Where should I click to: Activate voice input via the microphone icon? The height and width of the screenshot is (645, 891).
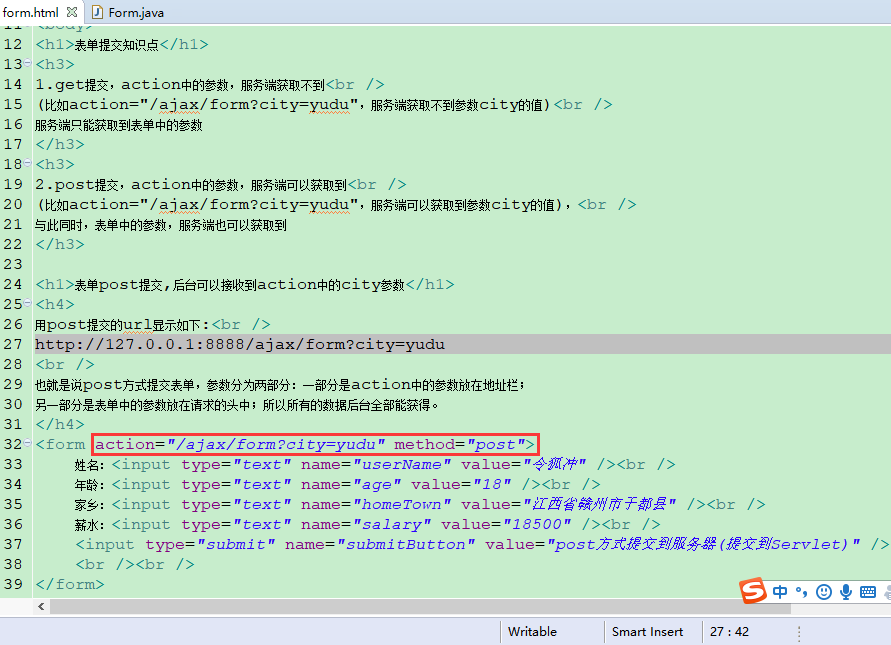(x=846, y=592)
